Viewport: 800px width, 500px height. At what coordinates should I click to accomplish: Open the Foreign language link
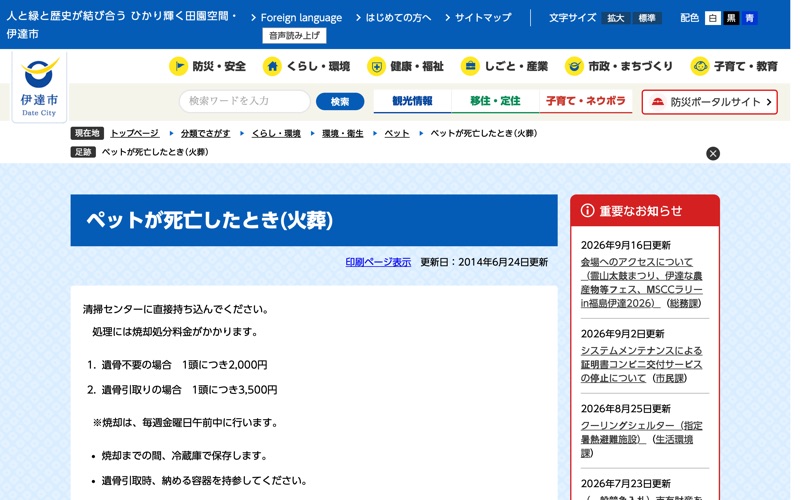point(301,18)
